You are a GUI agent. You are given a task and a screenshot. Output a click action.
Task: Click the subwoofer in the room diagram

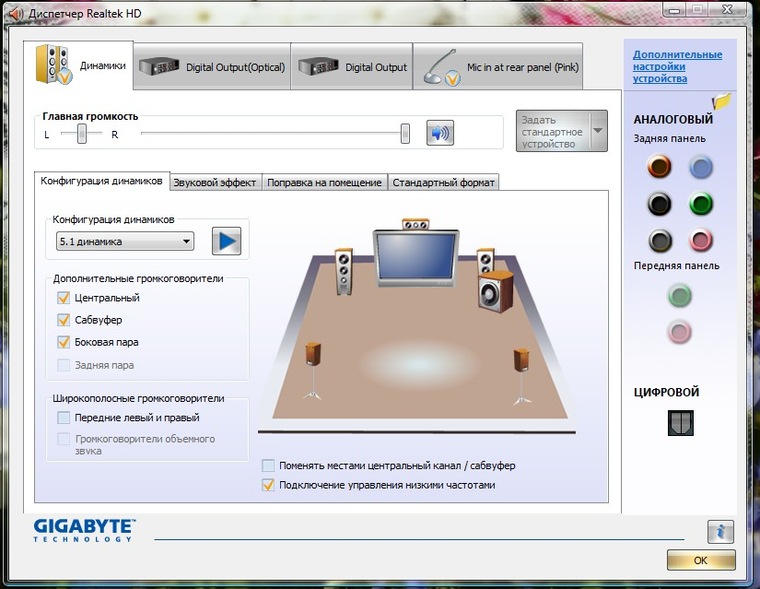click(x=495, y=291)
